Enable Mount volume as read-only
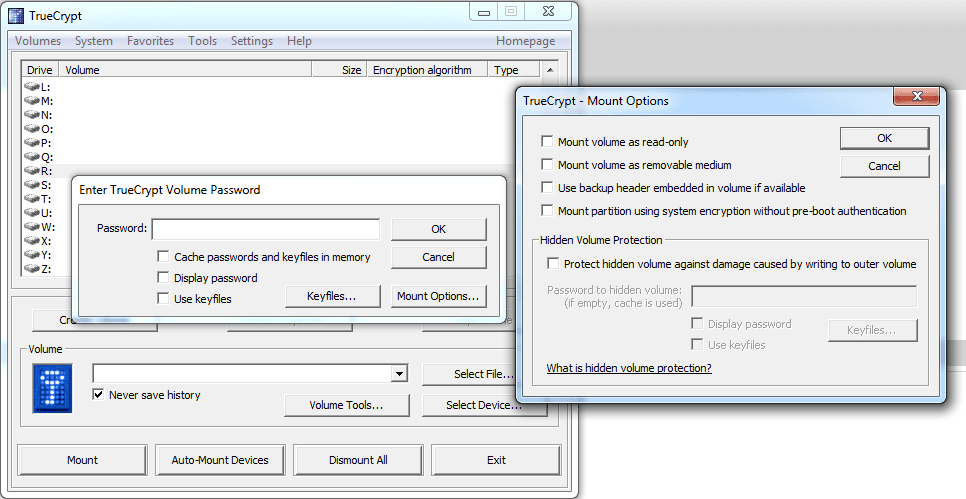The height and width of the screenshot is (499, 966). pos(547,141)
